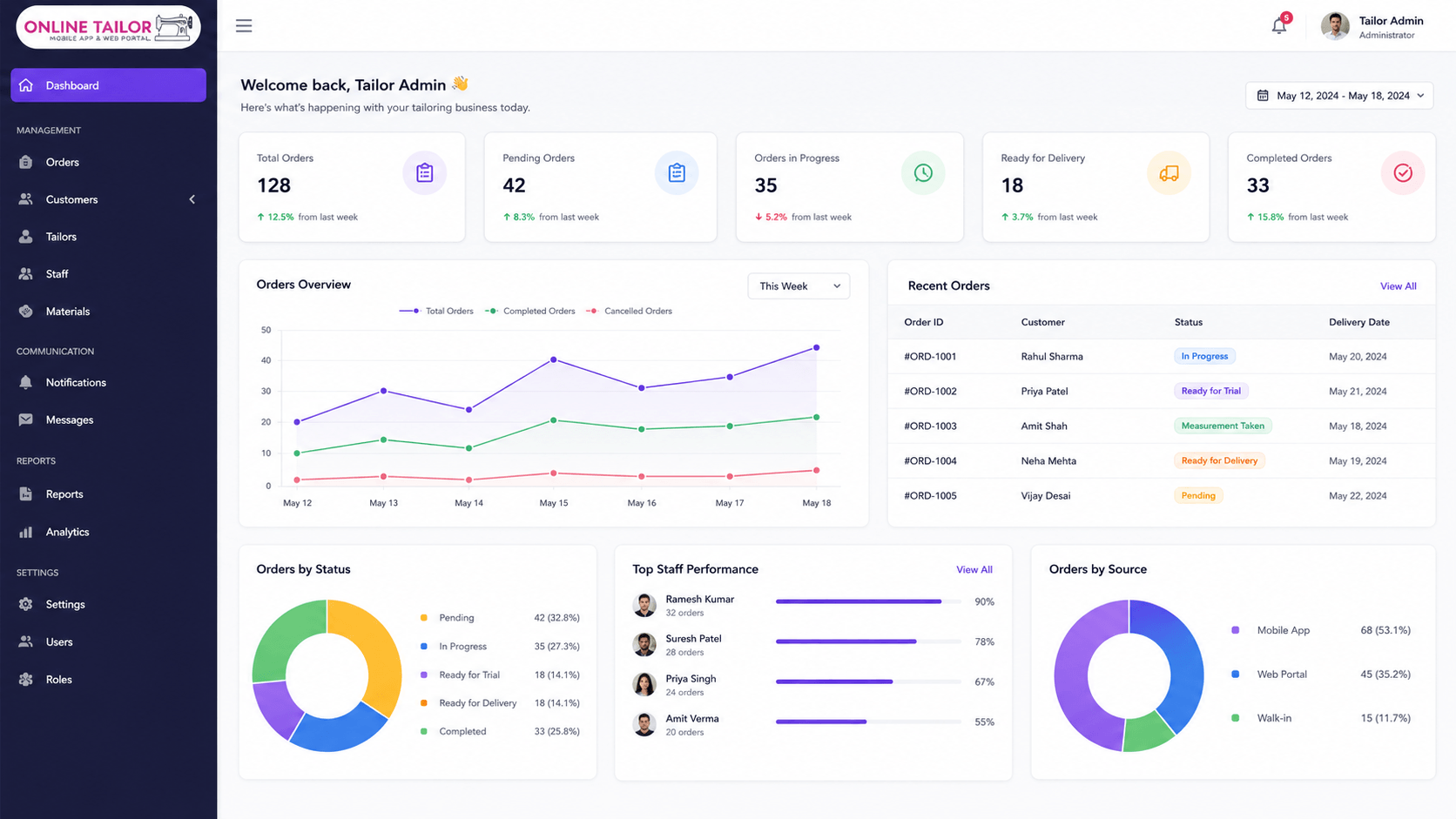This screenshot has width=1456, height=819.
Task: Click the calendar icon in date range
Action: tap(1263, 96)
